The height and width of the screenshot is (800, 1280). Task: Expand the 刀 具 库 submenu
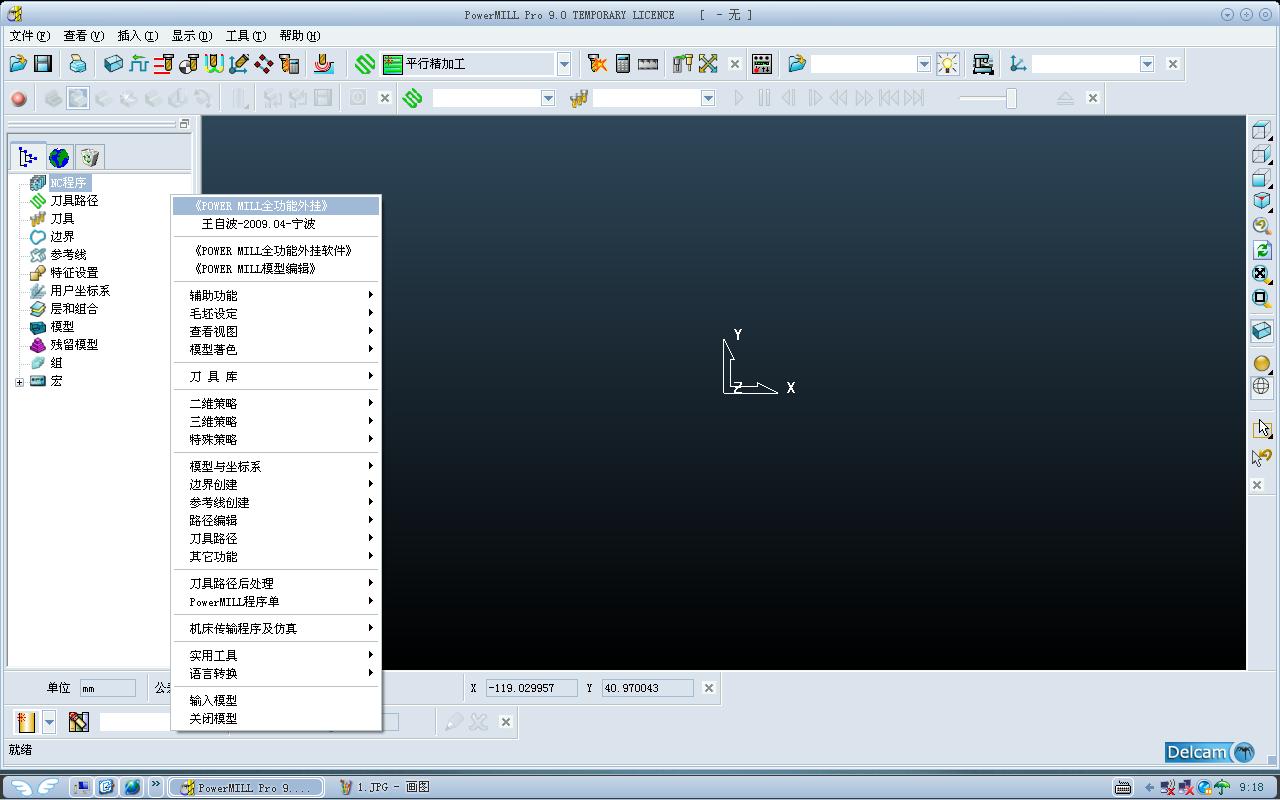coord(276,376)
